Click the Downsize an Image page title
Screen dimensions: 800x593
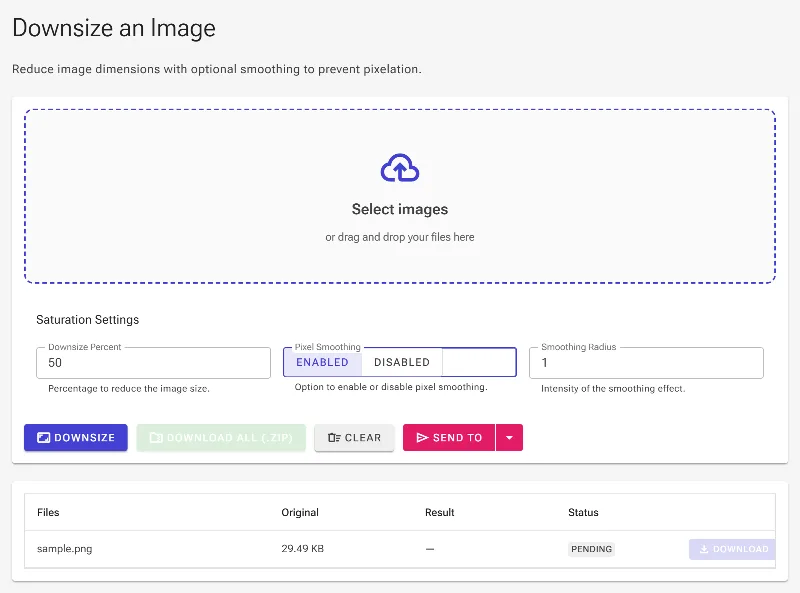[x=114, y=29]
